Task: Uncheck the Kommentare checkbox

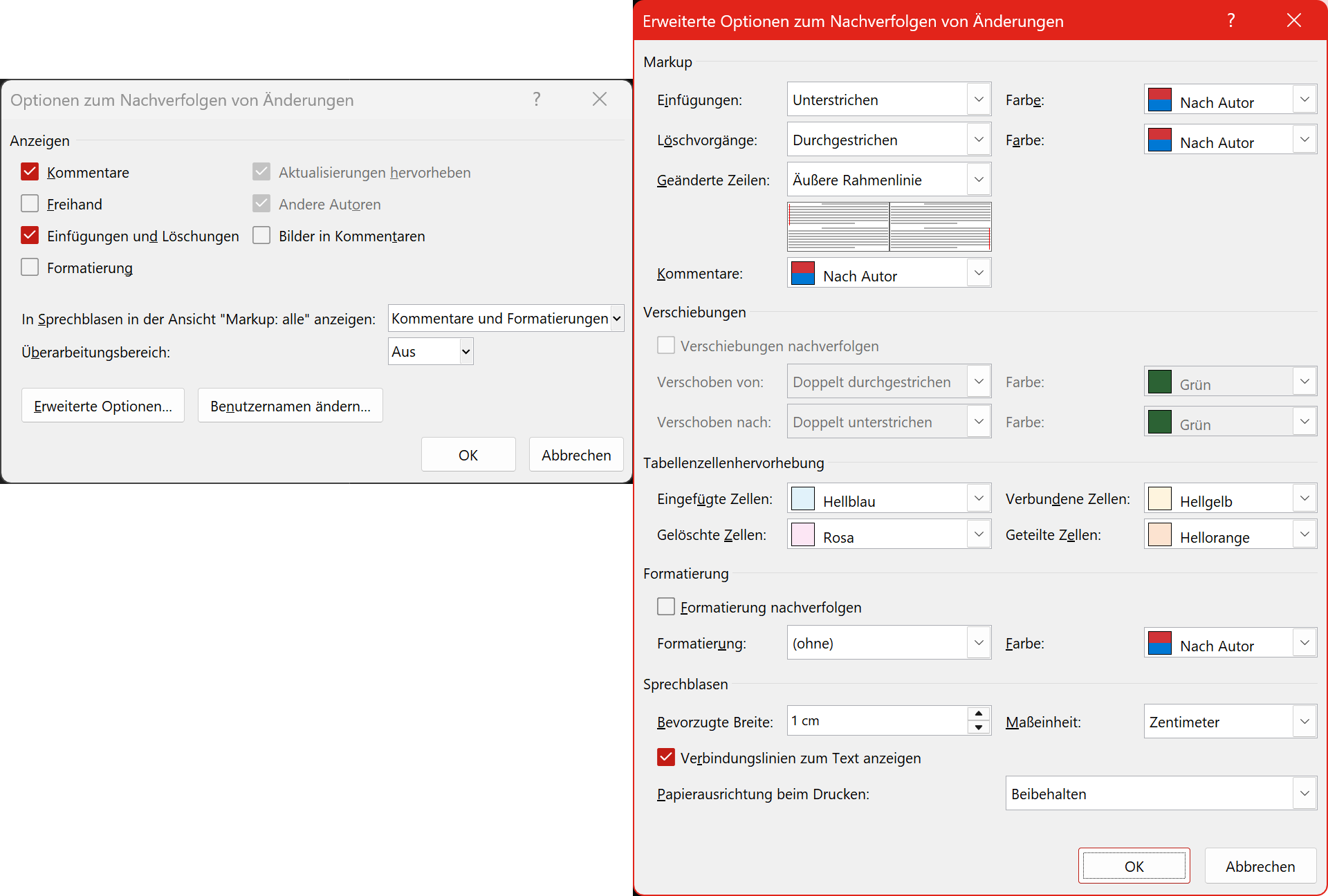Action: [x=30, y=172]
